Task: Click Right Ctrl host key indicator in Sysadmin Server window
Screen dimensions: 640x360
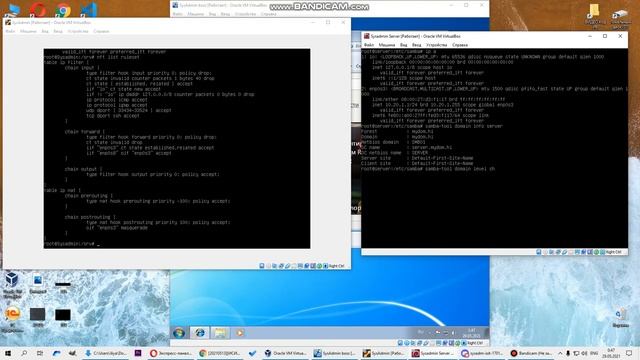Action: click(613, 252)
